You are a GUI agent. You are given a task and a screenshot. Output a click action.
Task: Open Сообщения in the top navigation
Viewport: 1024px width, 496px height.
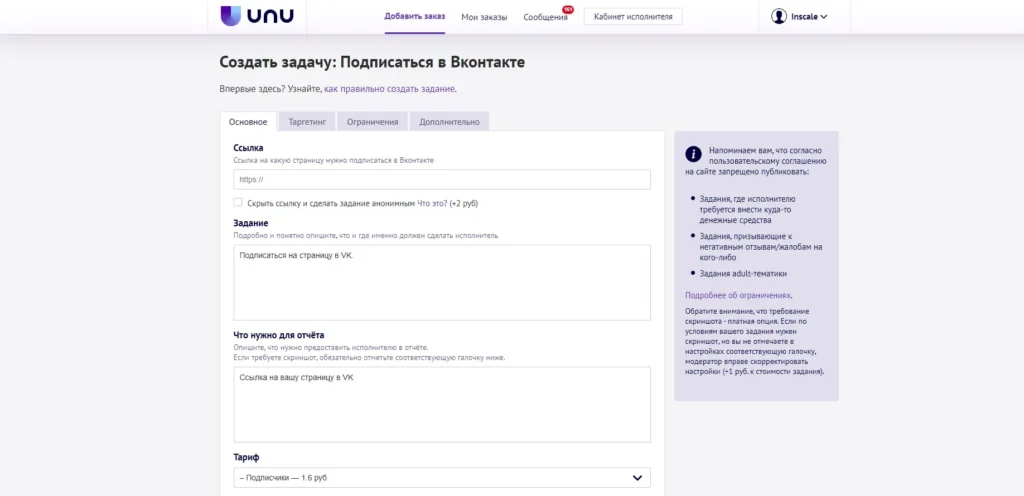[x=545, y=17]
